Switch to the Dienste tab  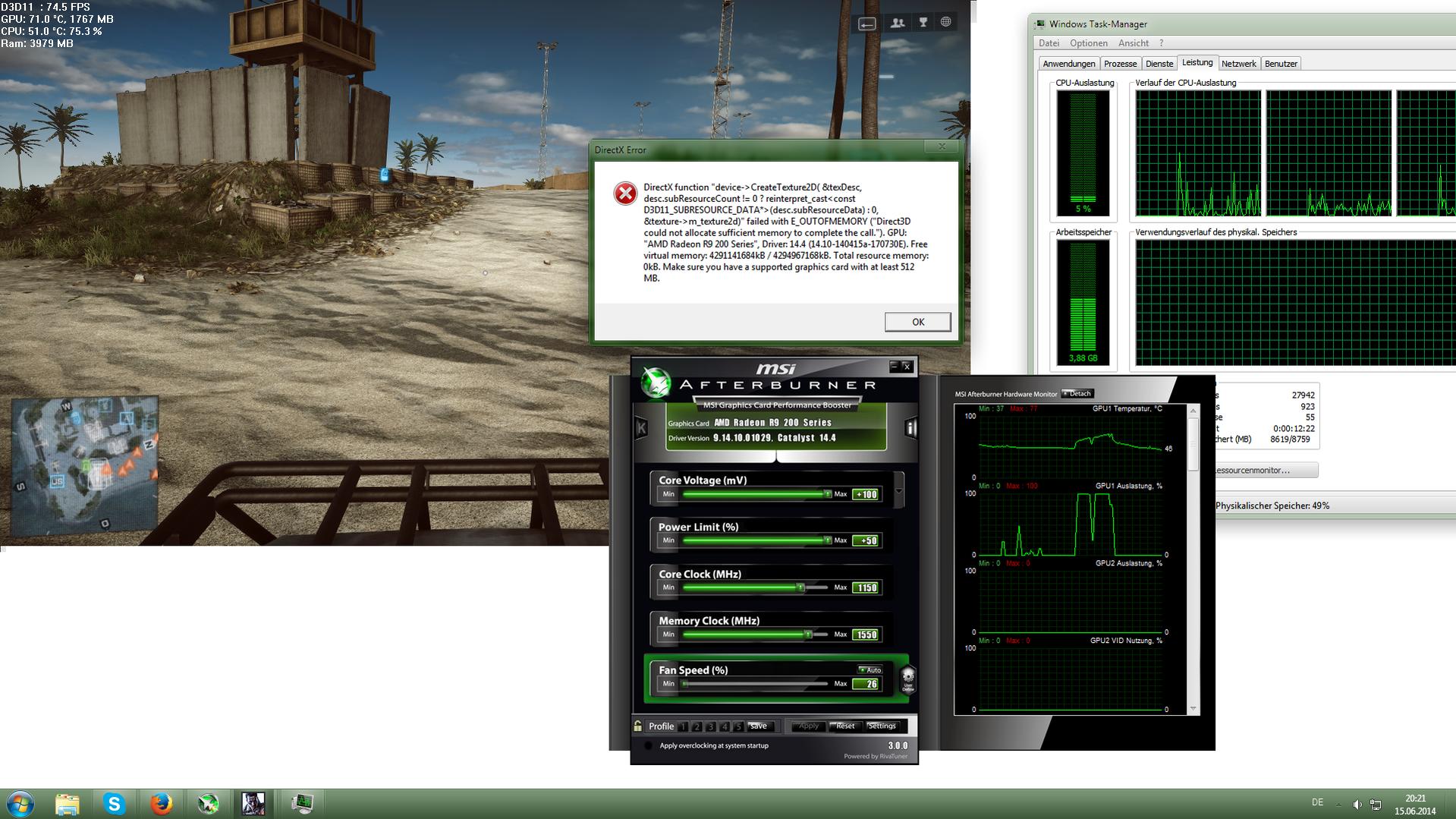[1159, 64]
